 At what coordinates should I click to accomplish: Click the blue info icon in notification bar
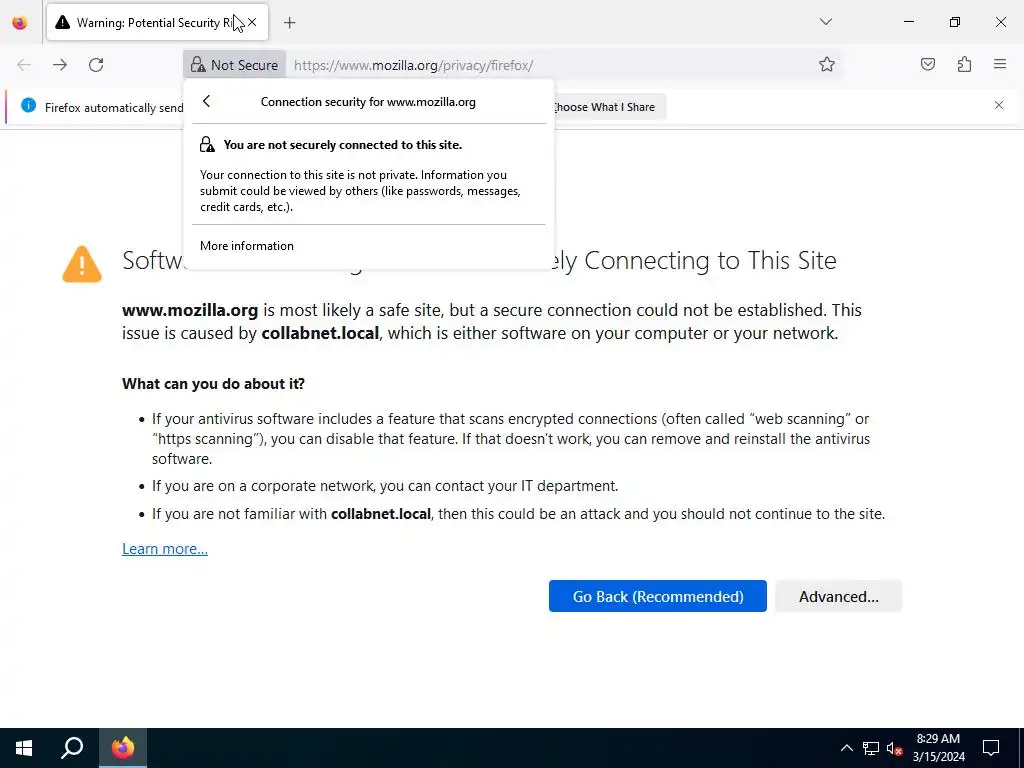(28, 105)
